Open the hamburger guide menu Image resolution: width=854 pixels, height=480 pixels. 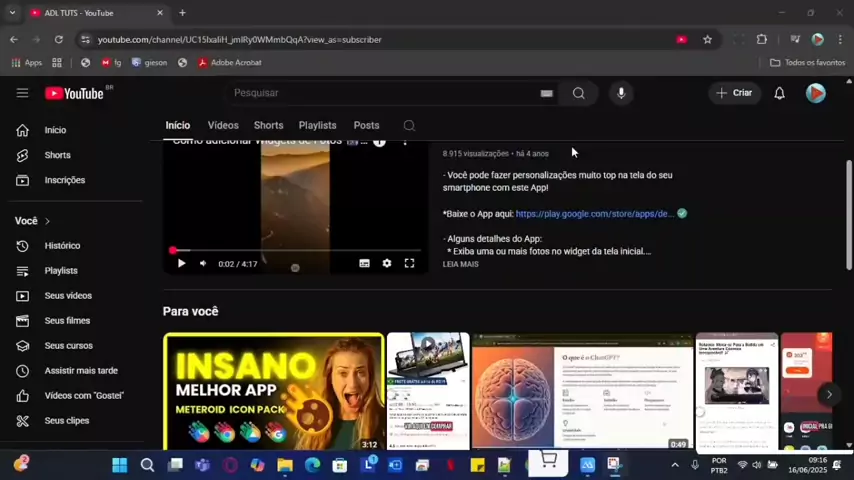[x=22, y=93]
